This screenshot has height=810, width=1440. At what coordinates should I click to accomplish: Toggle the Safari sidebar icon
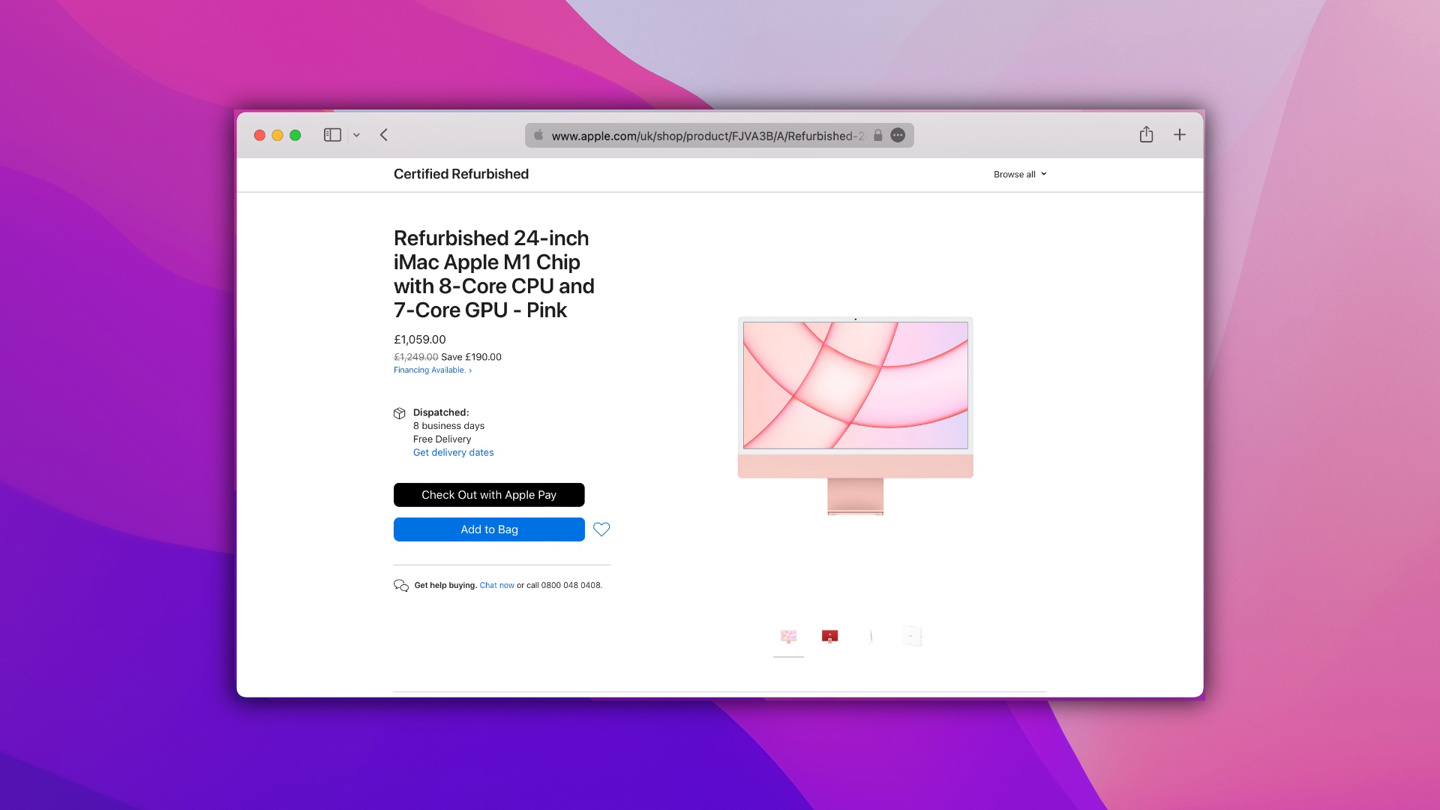pyautogui.click(x=332, y=135)
